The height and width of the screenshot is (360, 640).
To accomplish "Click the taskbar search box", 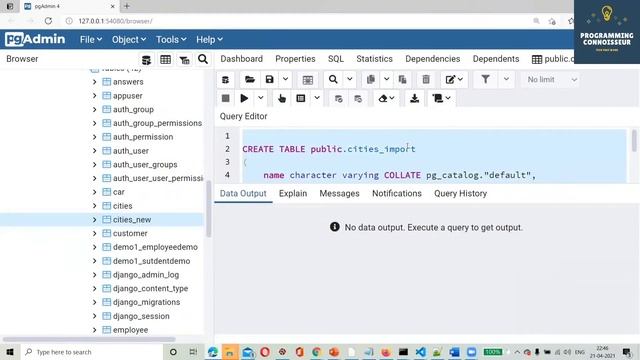I will tap(92, 352).
